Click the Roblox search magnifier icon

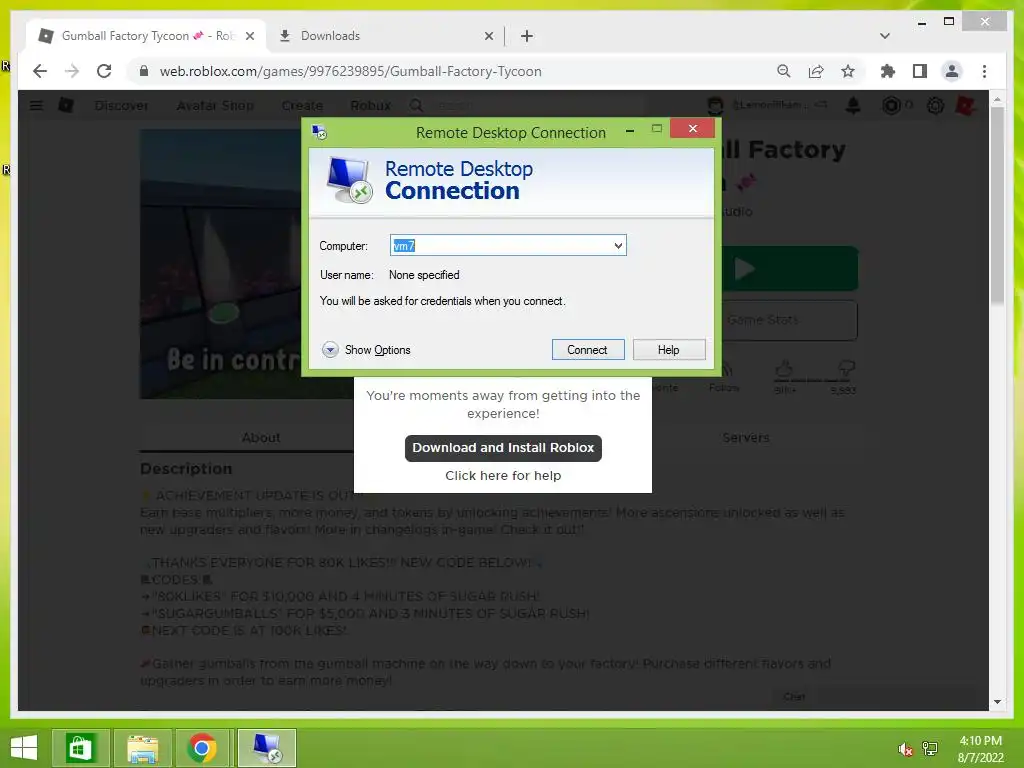pos(416,105)
